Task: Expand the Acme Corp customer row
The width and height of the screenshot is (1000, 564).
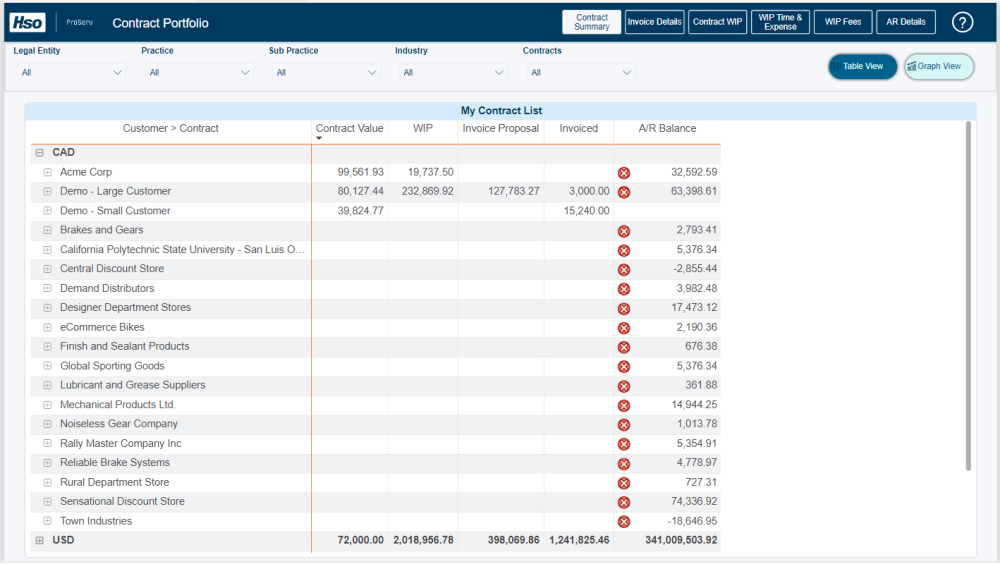Action: click(x=47, y=173)
